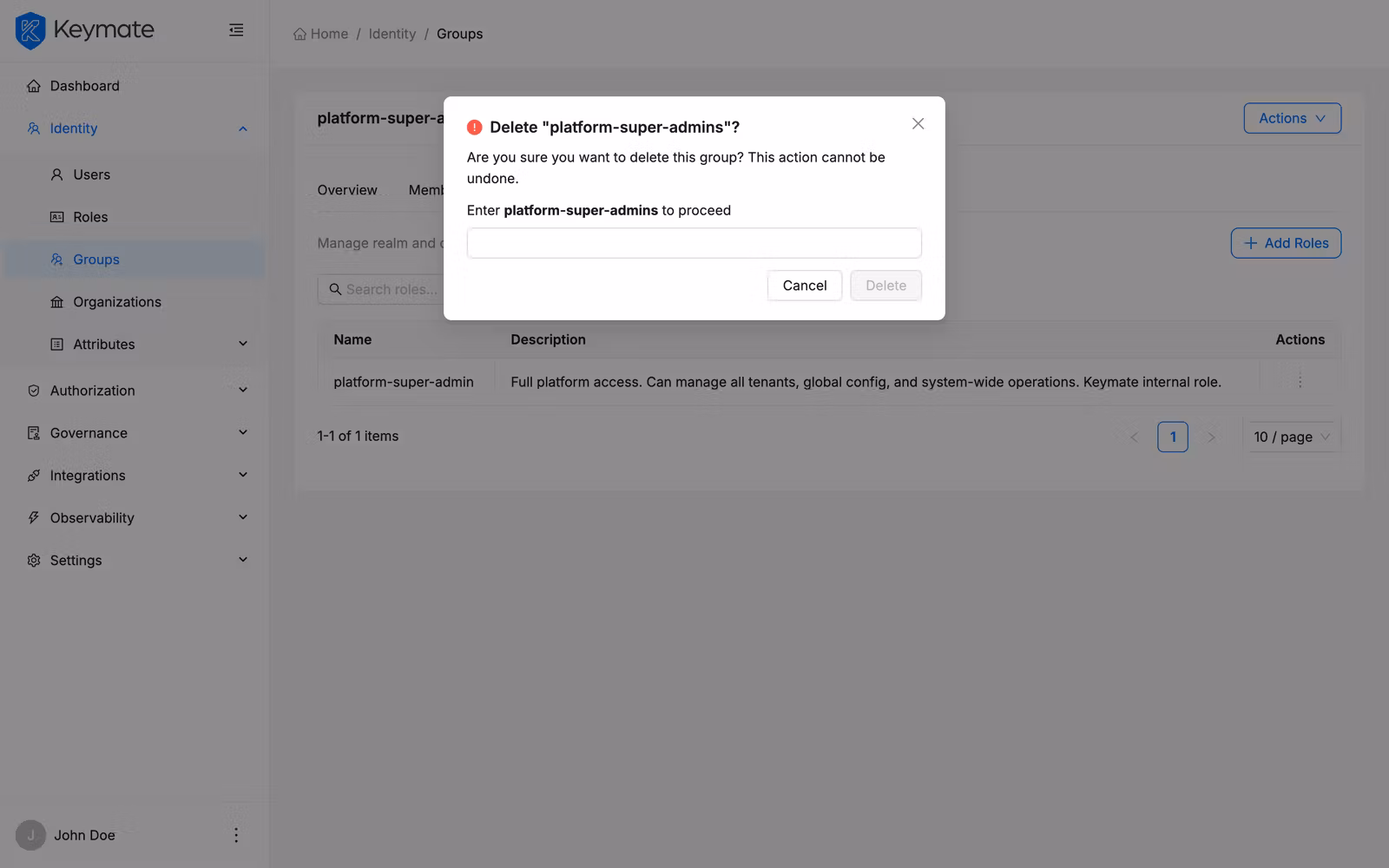
Task: Collapse the Identity section chevron
Action: click(x=242, y=128)
